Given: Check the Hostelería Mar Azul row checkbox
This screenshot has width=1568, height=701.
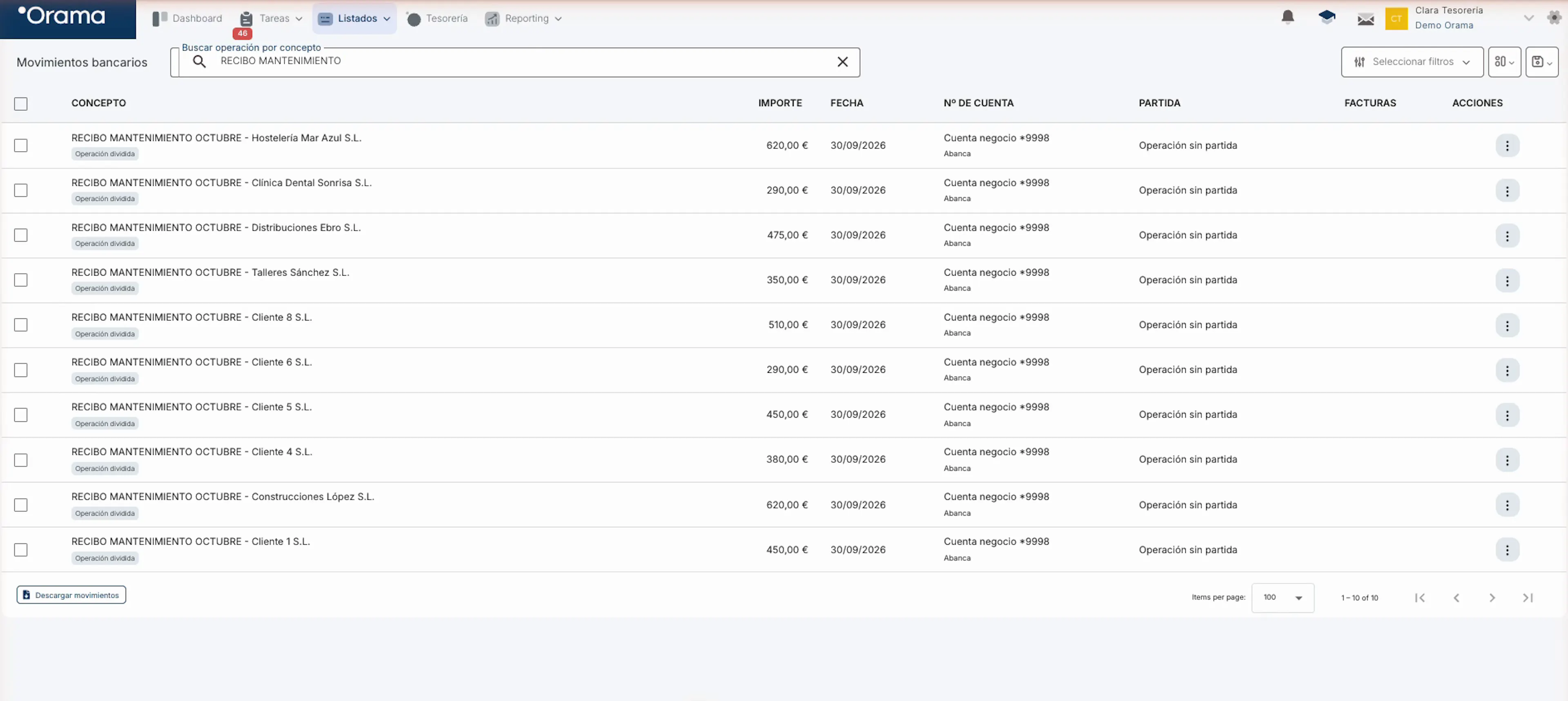Looking at the screenshot, I should (21, 145).
